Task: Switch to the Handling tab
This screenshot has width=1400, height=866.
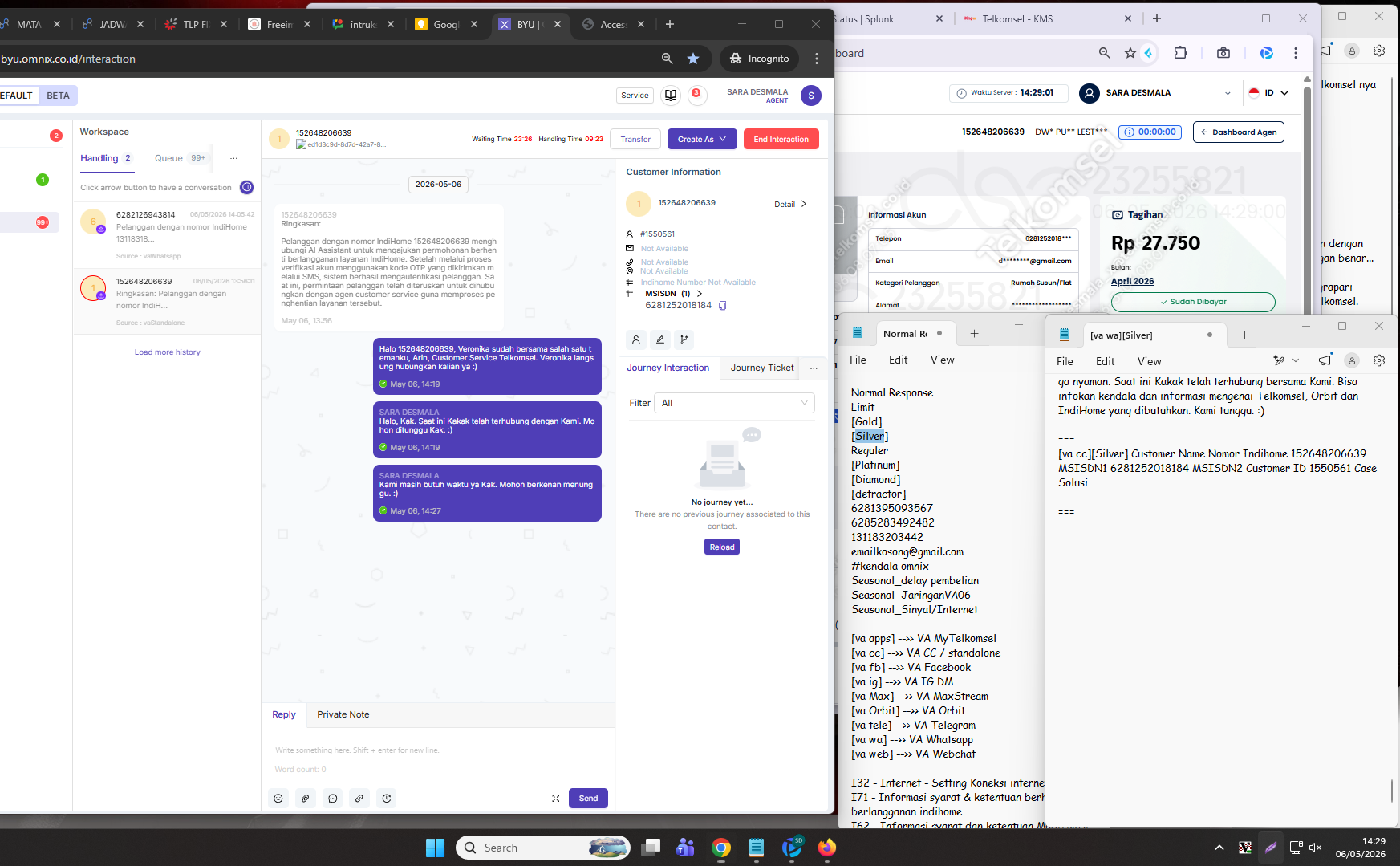Action: tap(106, 158)
